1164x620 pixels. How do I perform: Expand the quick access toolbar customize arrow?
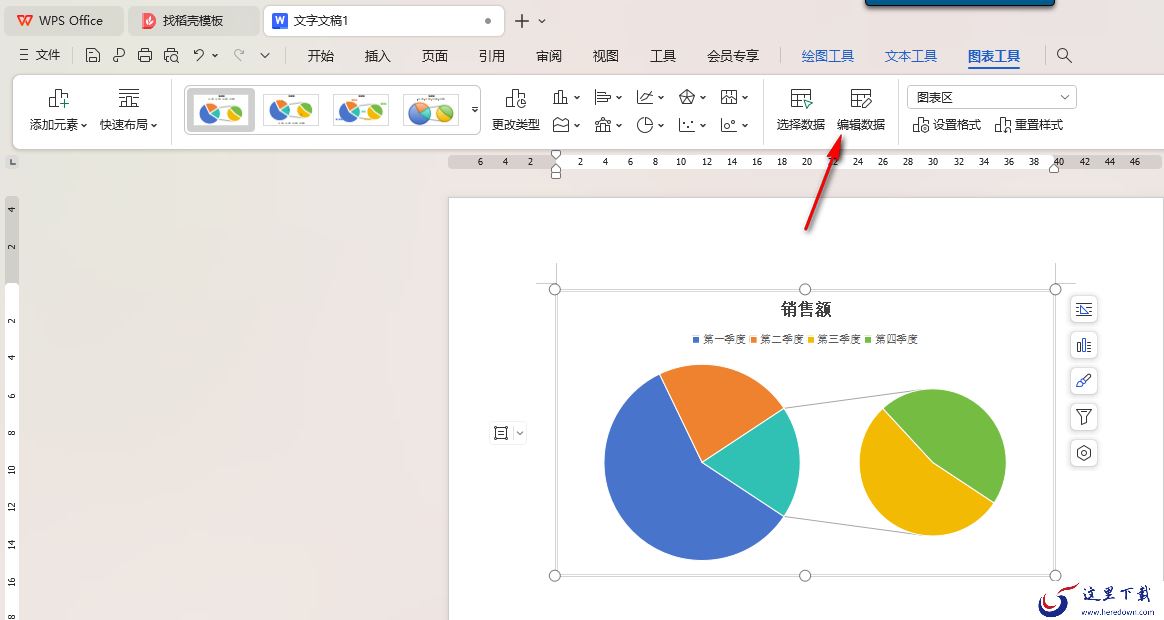click(265, 55)
